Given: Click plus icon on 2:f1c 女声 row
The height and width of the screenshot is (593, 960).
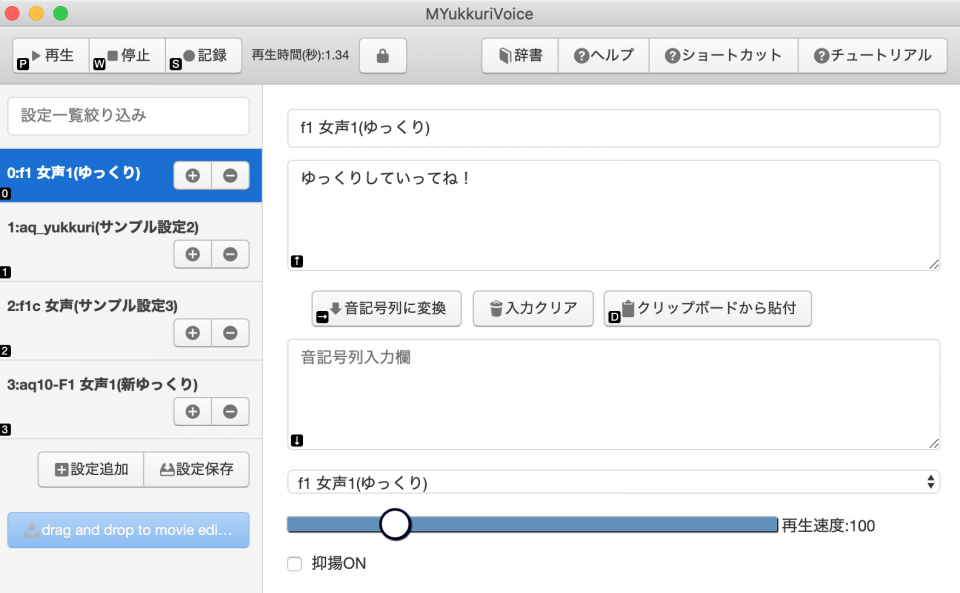Looking at the screenshot, I should [x=193, y=333].
